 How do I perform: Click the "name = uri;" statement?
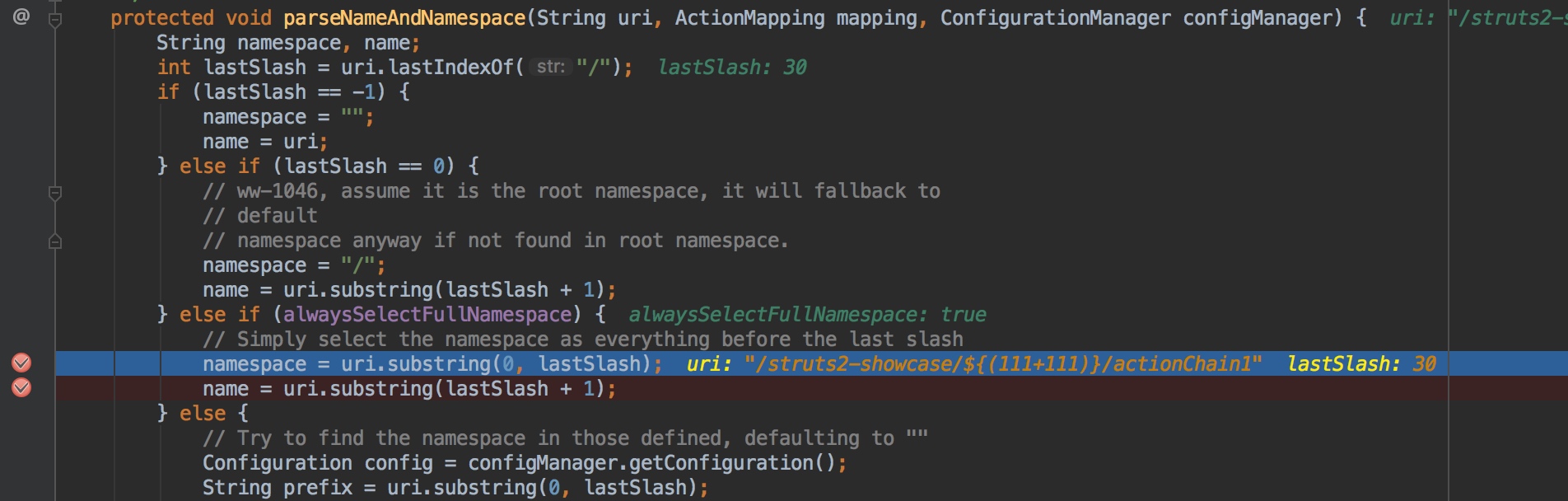(x=265, y=142)
